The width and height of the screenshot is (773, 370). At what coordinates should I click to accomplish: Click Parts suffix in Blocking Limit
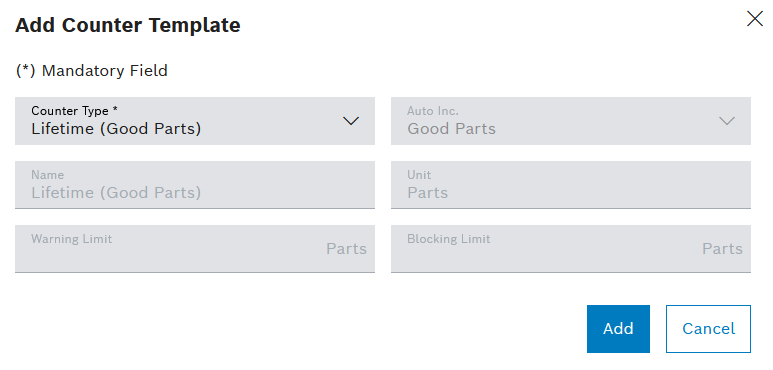722,249
